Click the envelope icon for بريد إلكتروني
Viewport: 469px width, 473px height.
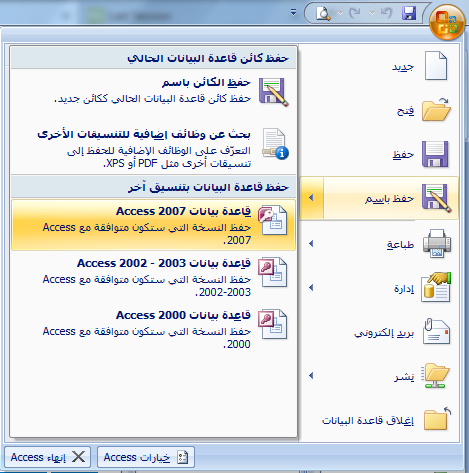(436, 331)
